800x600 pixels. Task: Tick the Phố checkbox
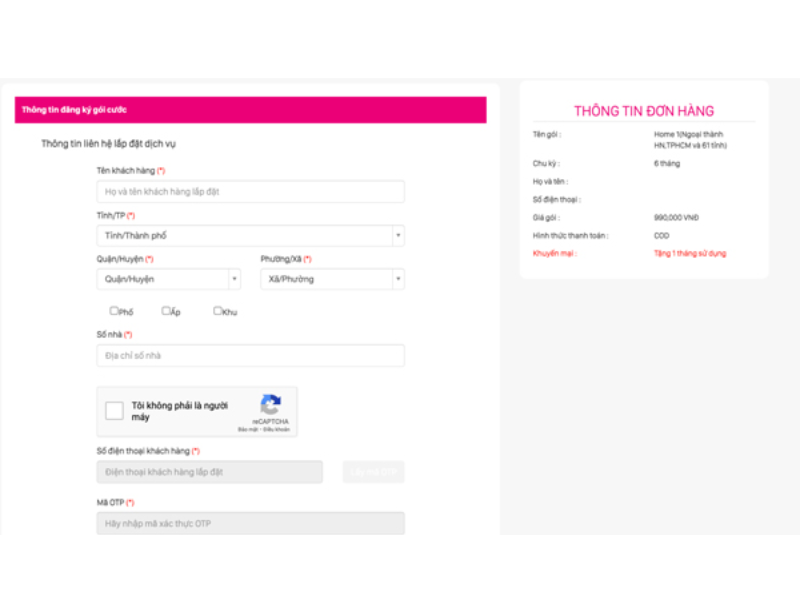[x=114, y=311]
